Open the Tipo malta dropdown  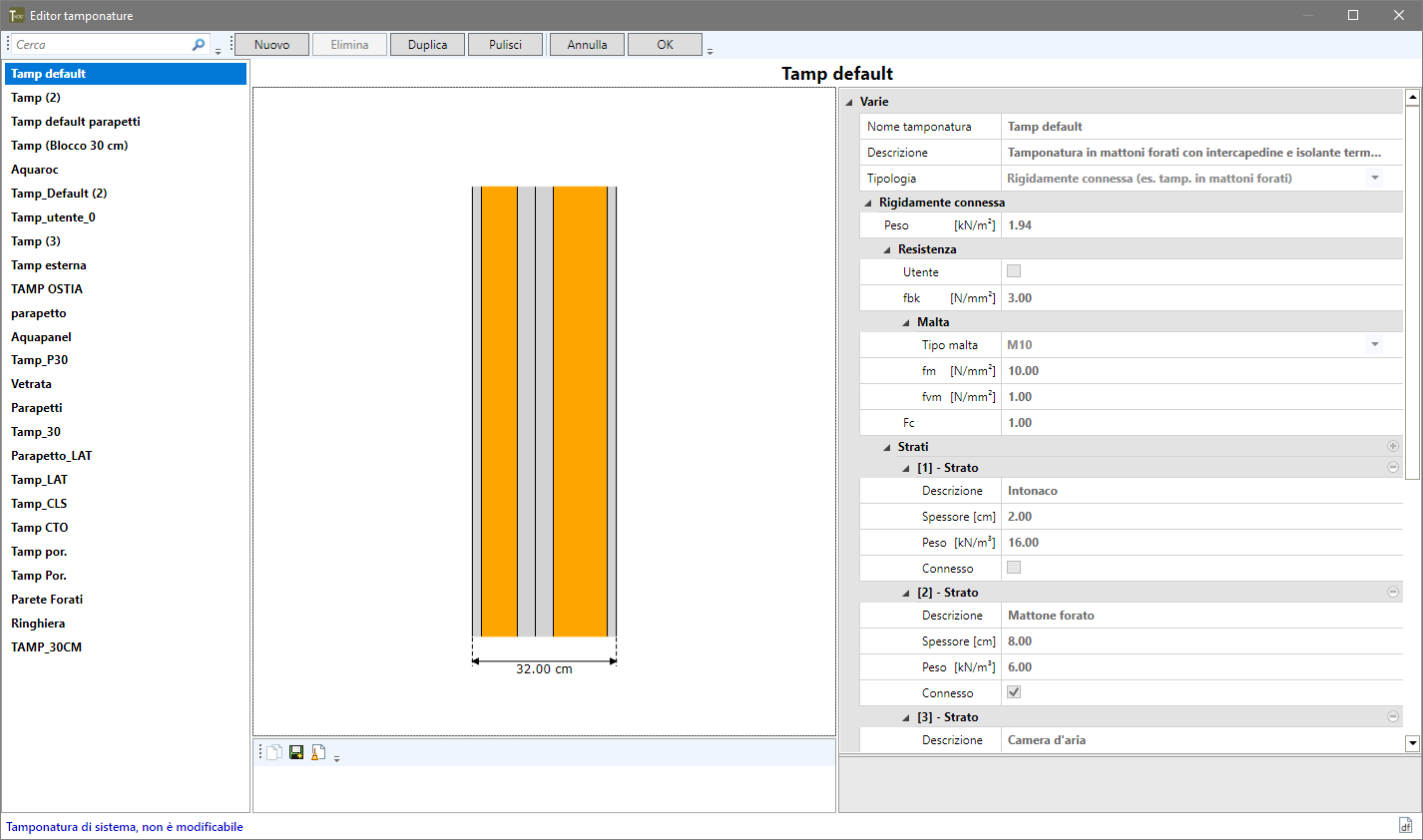coord(1375,344)
